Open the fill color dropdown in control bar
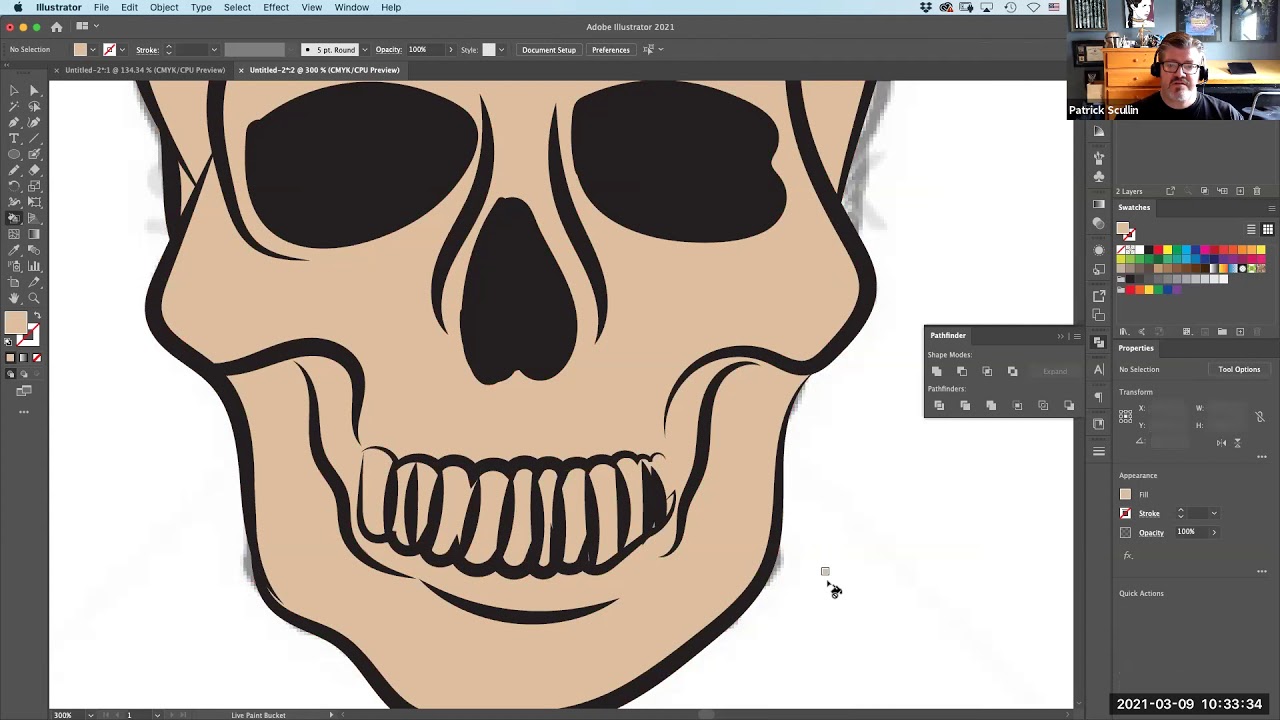The image size is (1280, 720). click(93, 50)
